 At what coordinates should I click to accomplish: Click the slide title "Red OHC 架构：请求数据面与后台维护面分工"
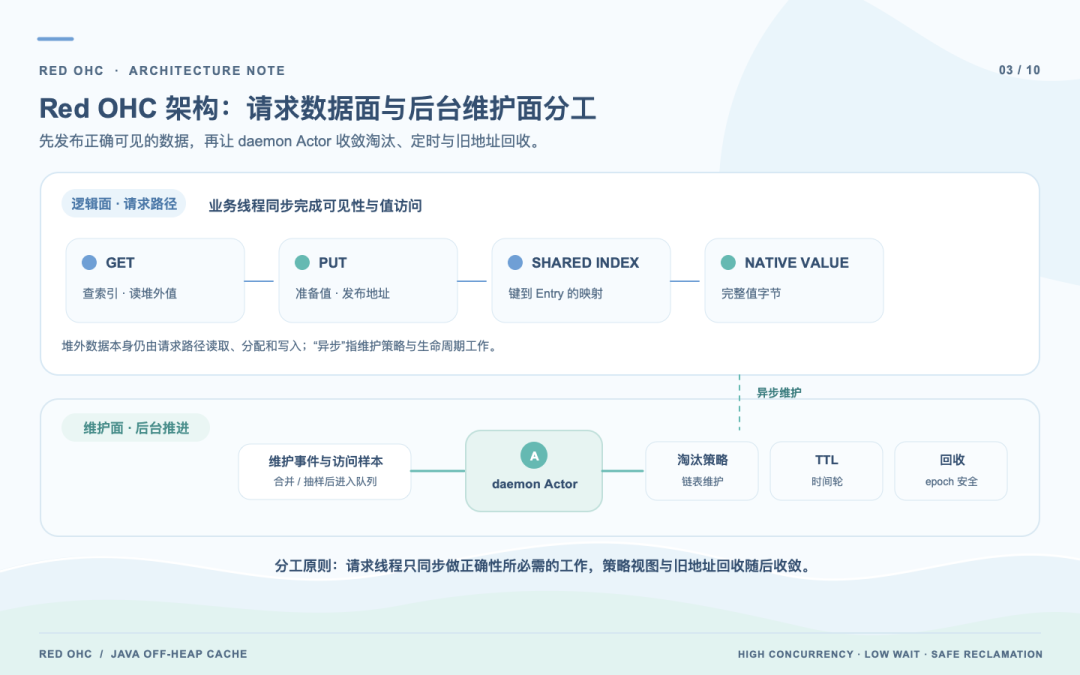pos(318,108)
